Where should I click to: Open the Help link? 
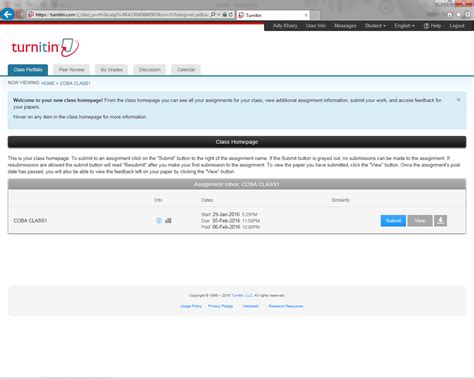[x=432, y=26]
